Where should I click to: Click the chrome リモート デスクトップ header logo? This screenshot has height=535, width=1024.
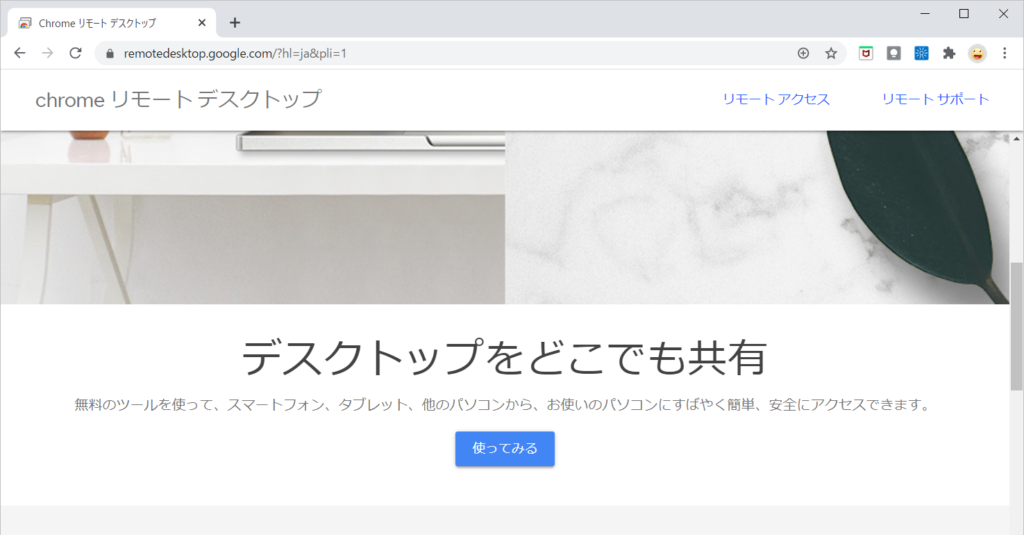point(178,99)
